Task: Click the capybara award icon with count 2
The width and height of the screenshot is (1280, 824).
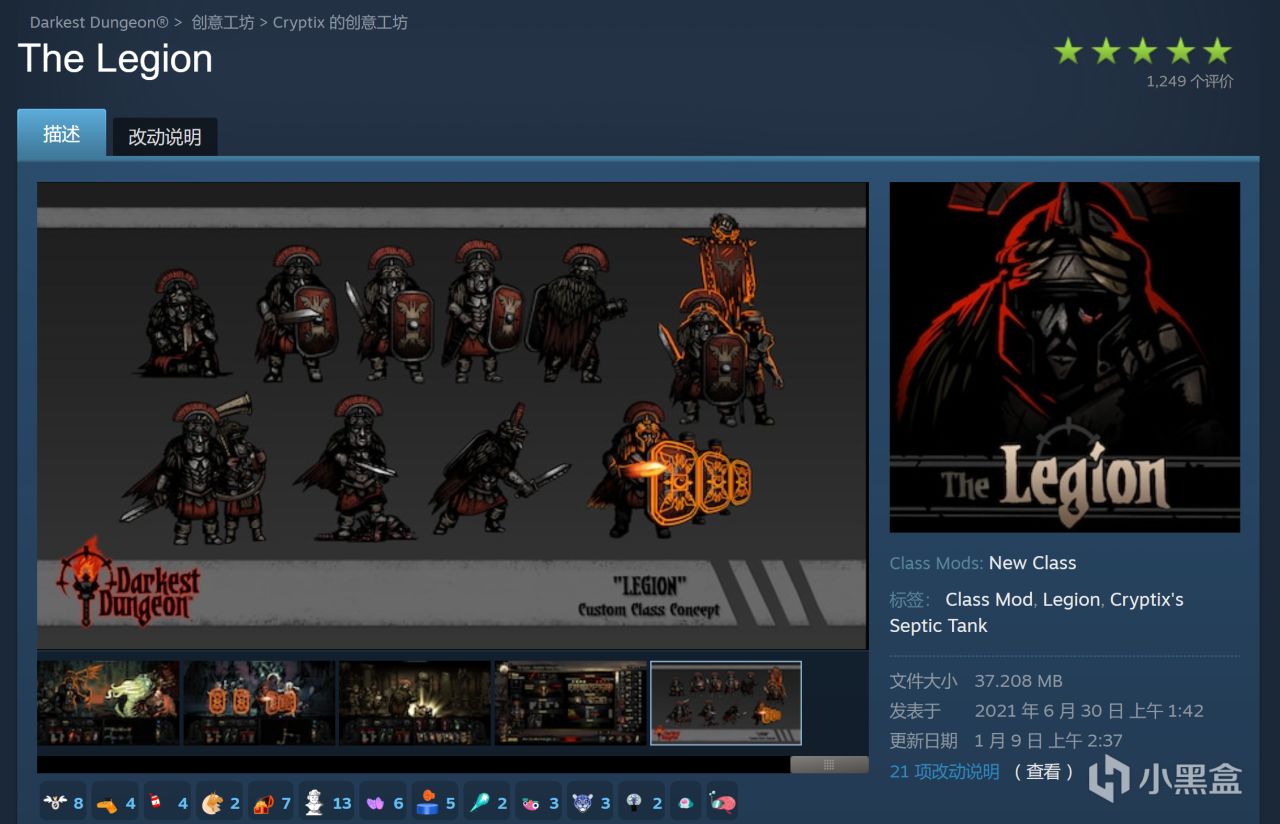Action: (219, 802)
